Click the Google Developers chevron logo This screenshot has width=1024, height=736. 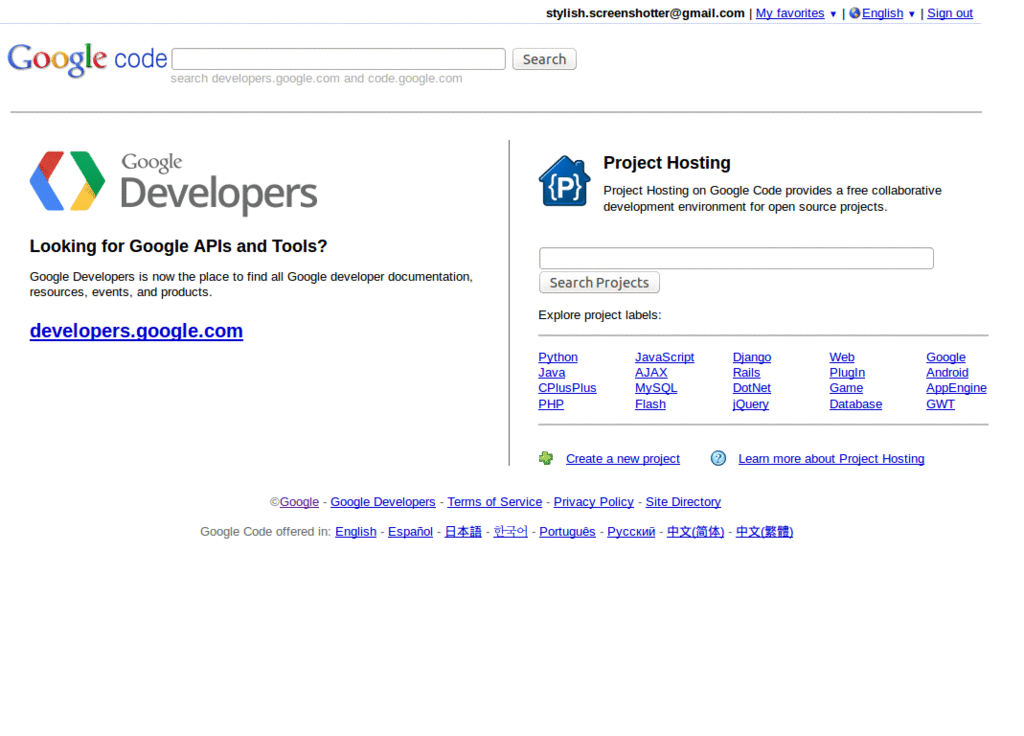tap(67, 181)
